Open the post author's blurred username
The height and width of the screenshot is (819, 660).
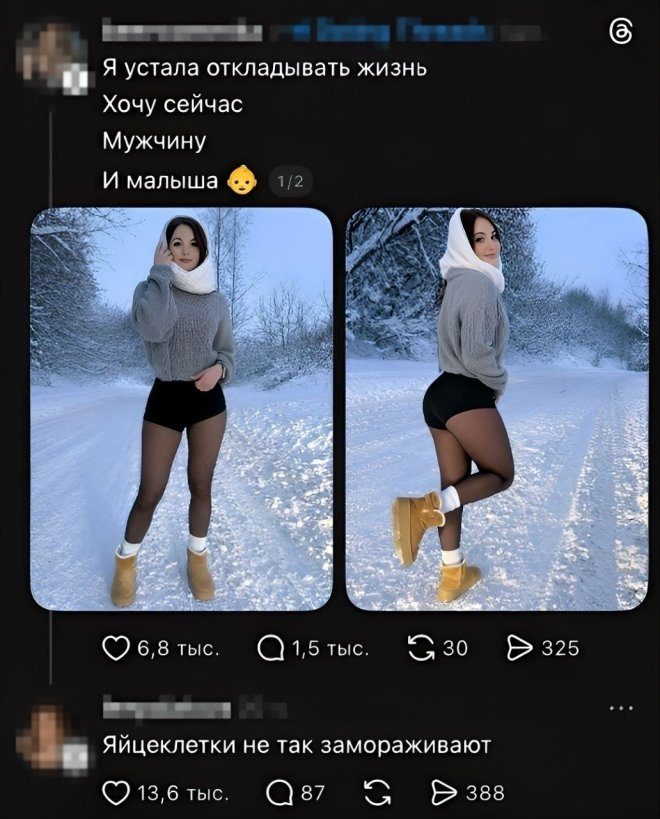[181, 31]
